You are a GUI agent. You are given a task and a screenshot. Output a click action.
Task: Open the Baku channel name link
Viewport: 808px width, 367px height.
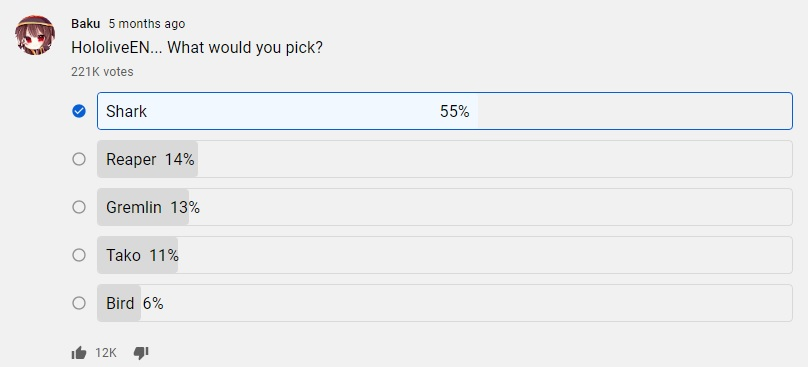click(x=86, y=24)
